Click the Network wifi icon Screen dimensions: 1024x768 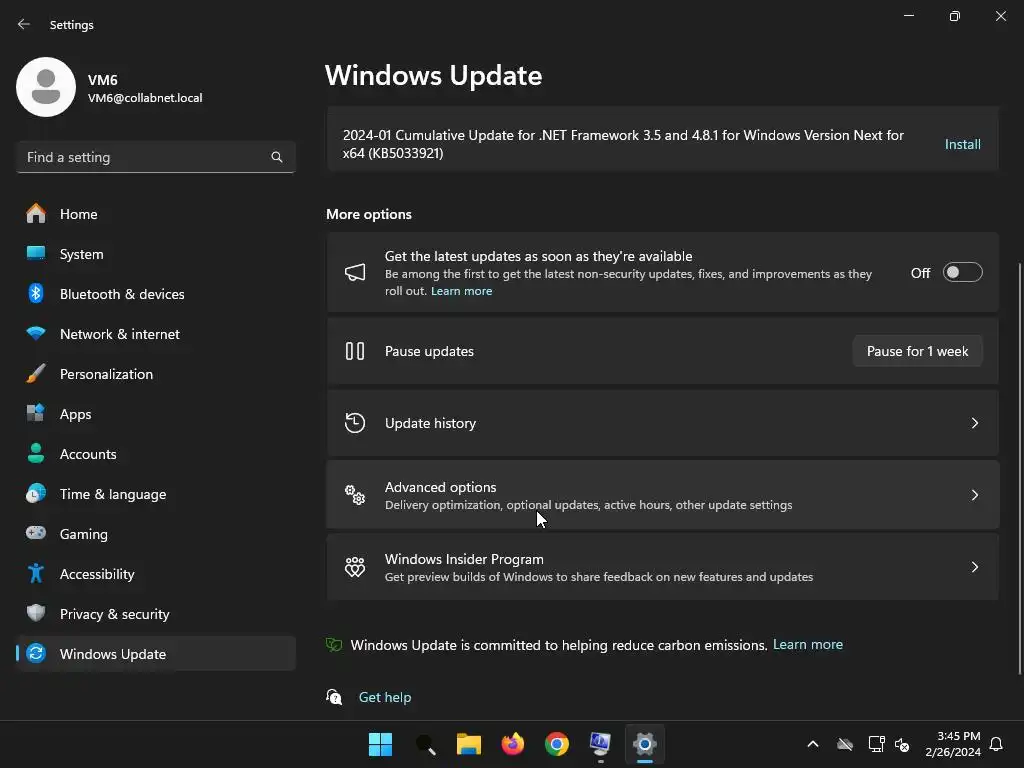[x=36, y=334]
